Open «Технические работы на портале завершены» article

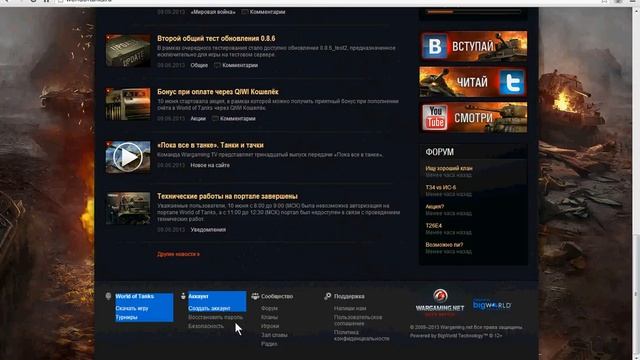227,196
